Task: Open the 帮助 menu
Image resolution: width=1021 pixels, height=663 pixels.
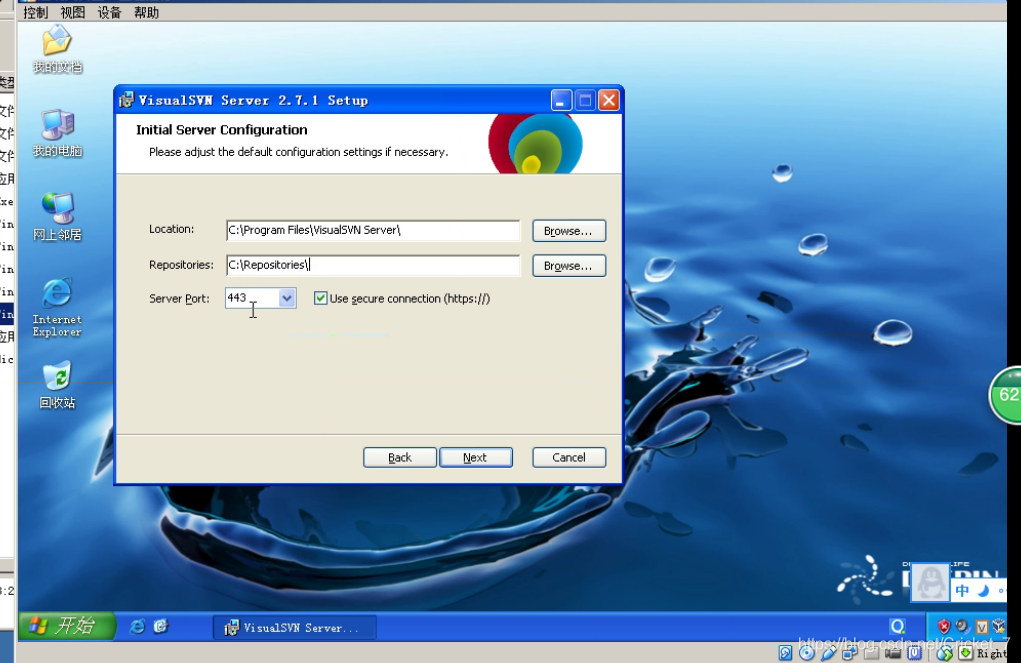Action: point(147,12)
